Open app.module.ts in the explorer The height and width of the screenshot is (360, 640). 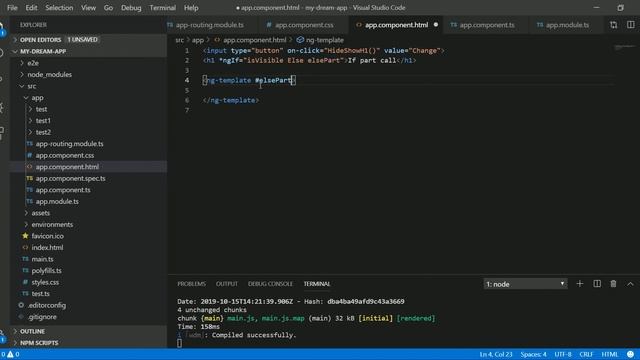point(88,201)
